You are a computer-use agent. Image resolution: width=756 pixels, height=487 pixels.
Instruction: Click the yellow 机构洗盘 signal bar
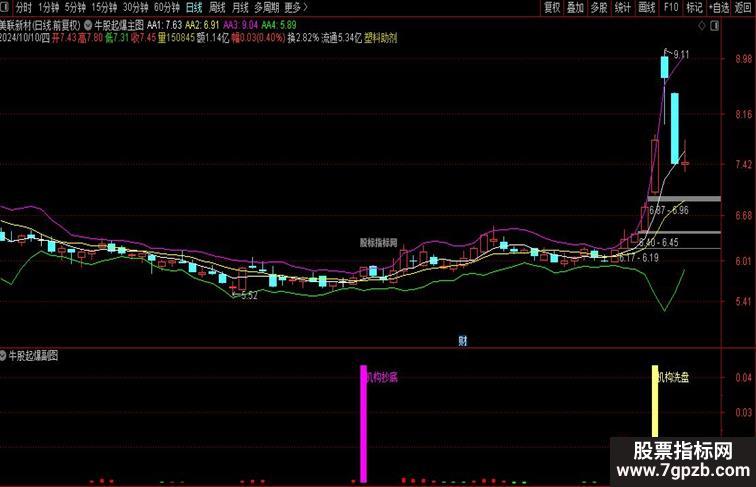pos(655,401)
